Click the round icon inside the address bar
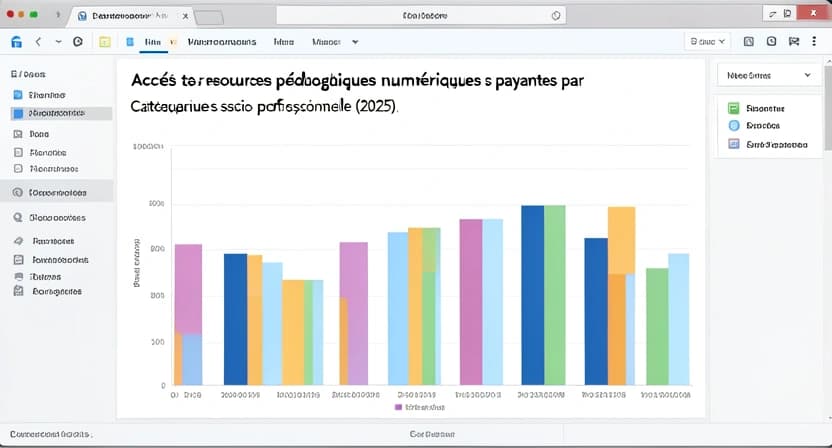The width and height of the screenshot is (832, 448). tap(556, 15)
